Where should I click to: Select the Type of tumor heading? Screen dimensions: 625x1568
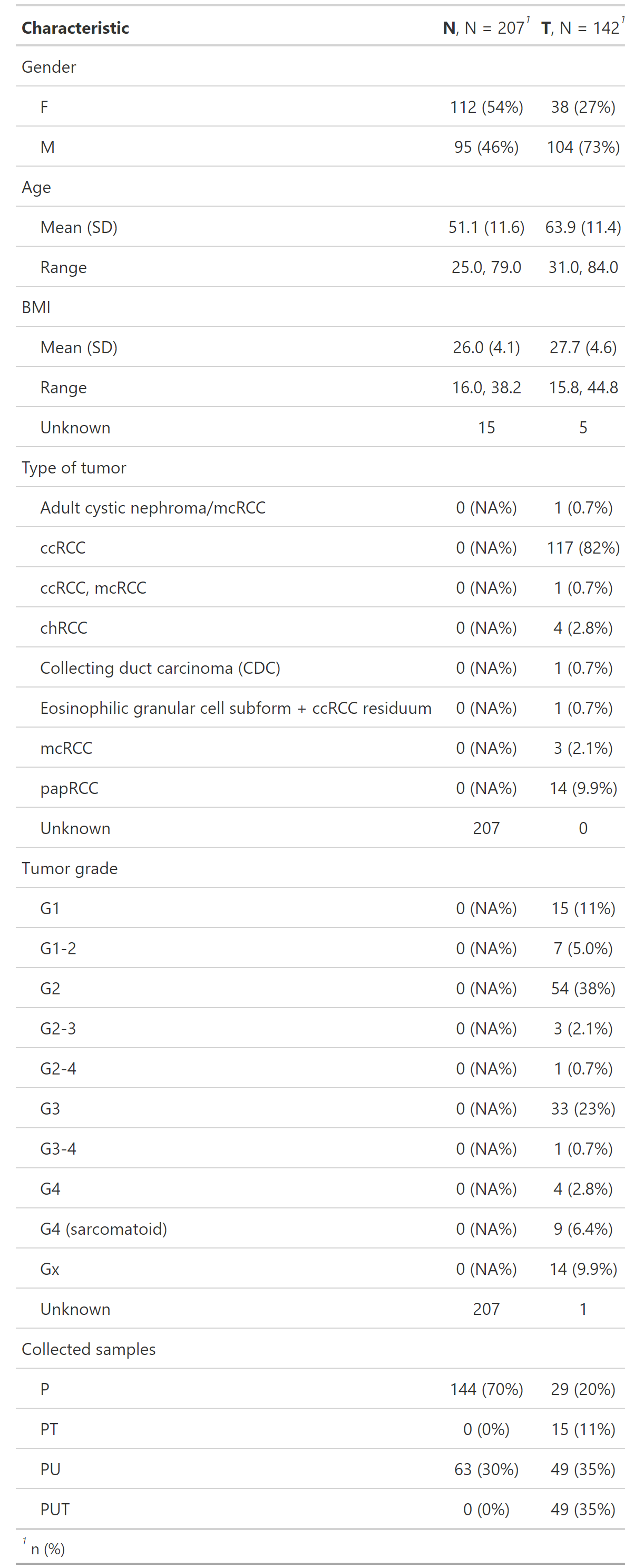(x=74, y=468)
